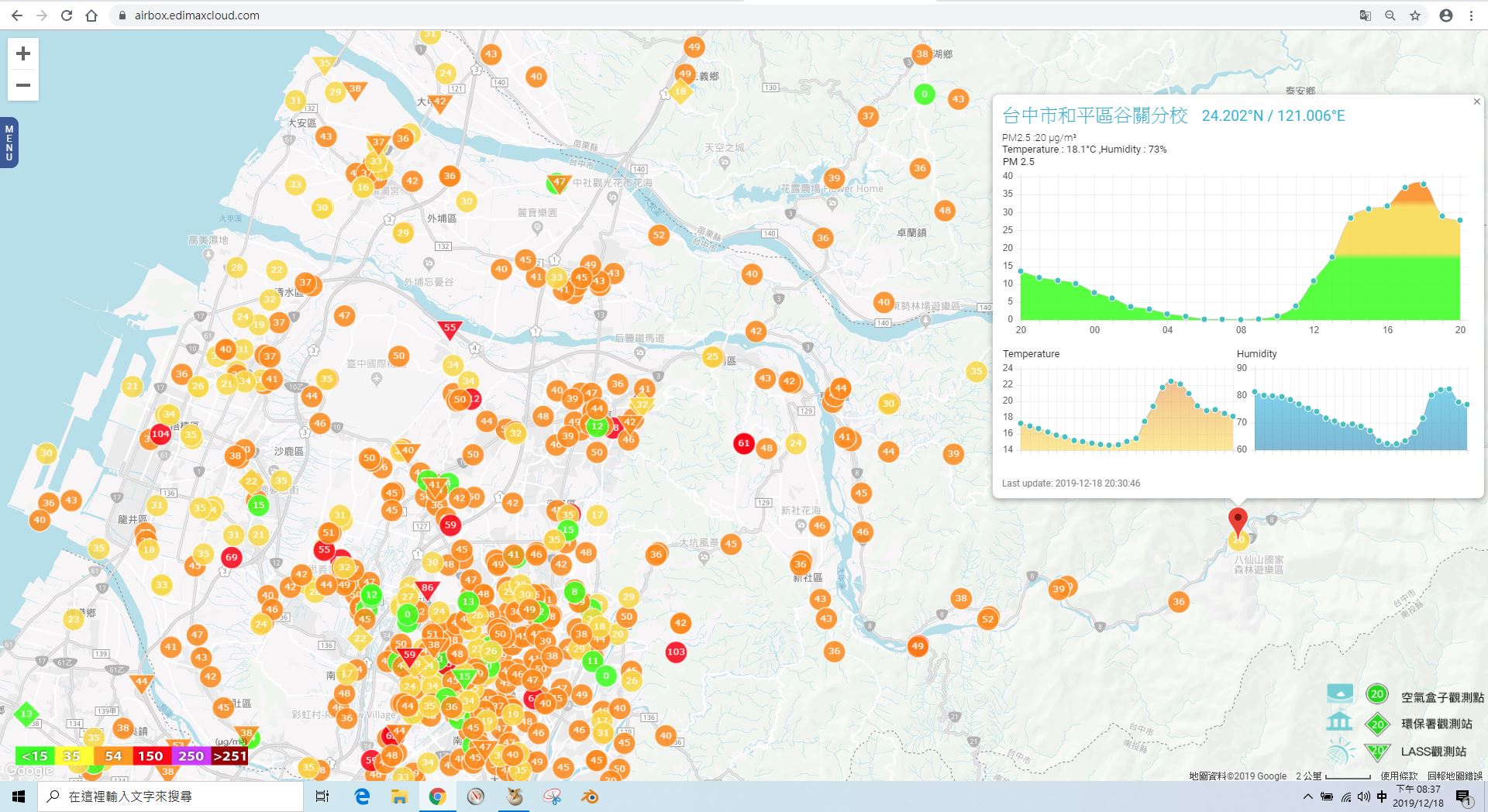Open Task View on taskbar

pos(322,797)
